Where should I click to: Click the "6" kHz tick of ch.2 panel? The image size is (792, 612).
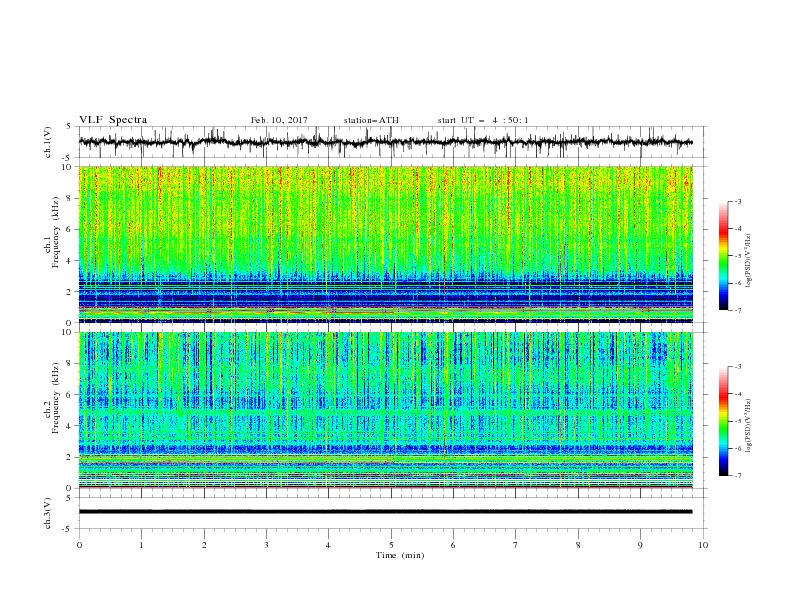pyautogui.click(x=70, y=395)
